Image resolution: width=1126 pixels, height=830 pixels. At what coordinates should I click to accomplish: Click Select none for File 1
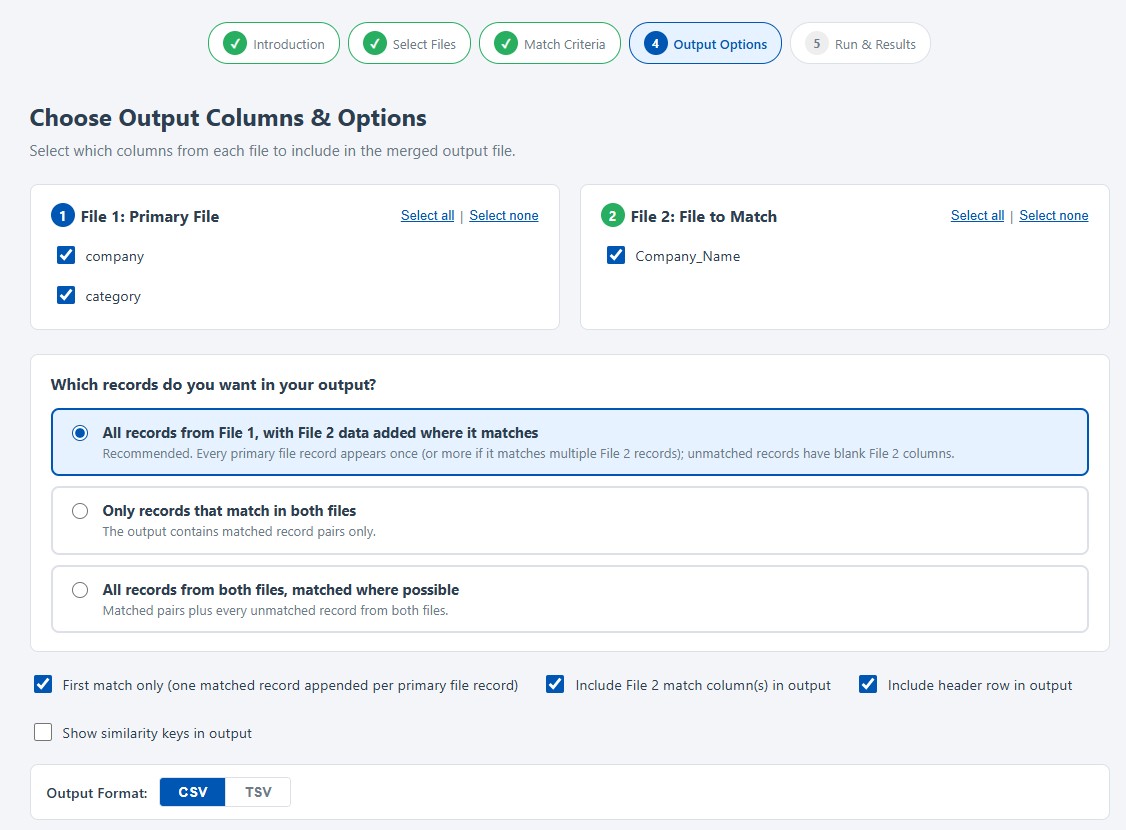(503, 215)
